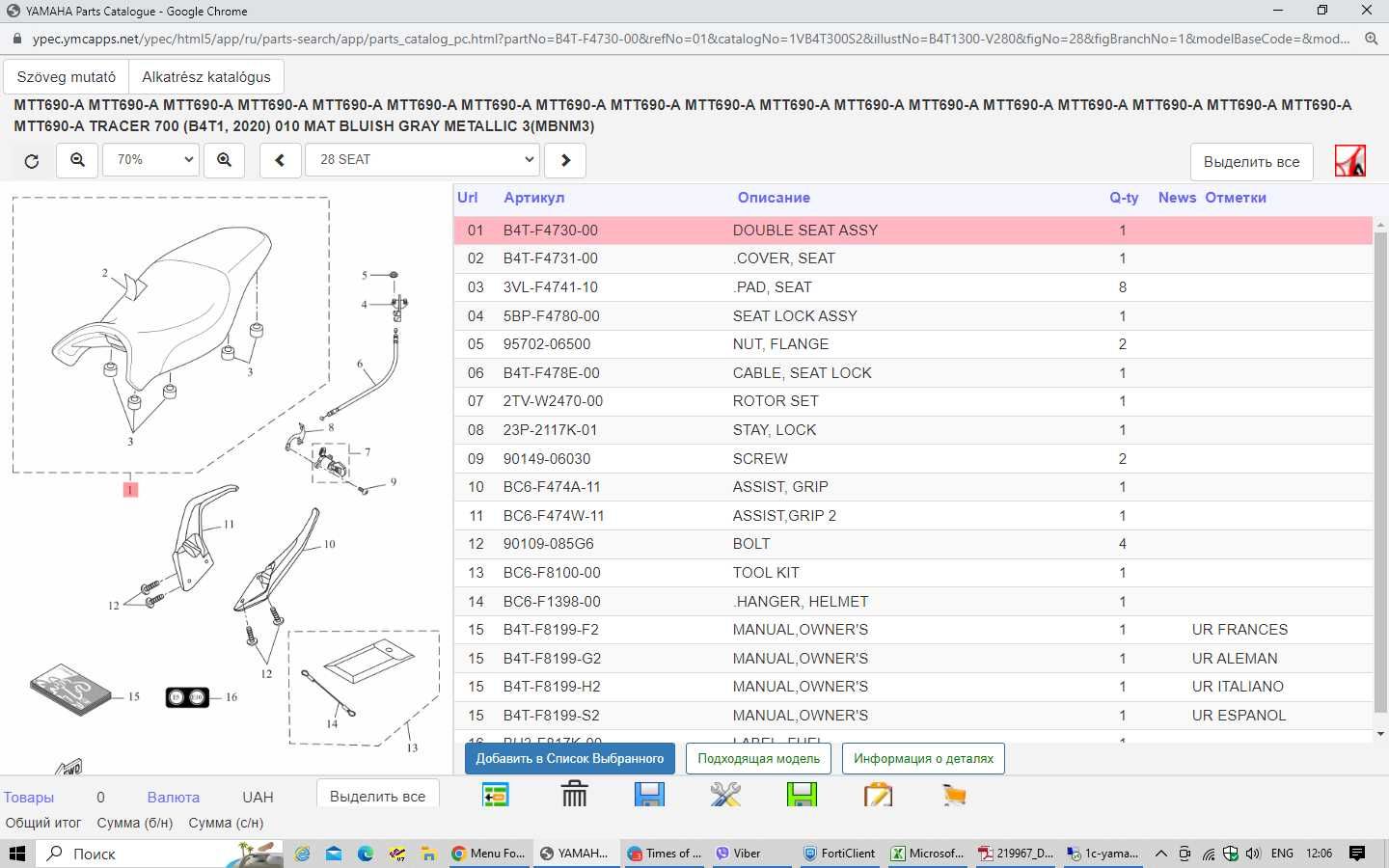Select part 3VL-F4741-10 PAD, SEAT
The image size is (1389, 868).
912,287
